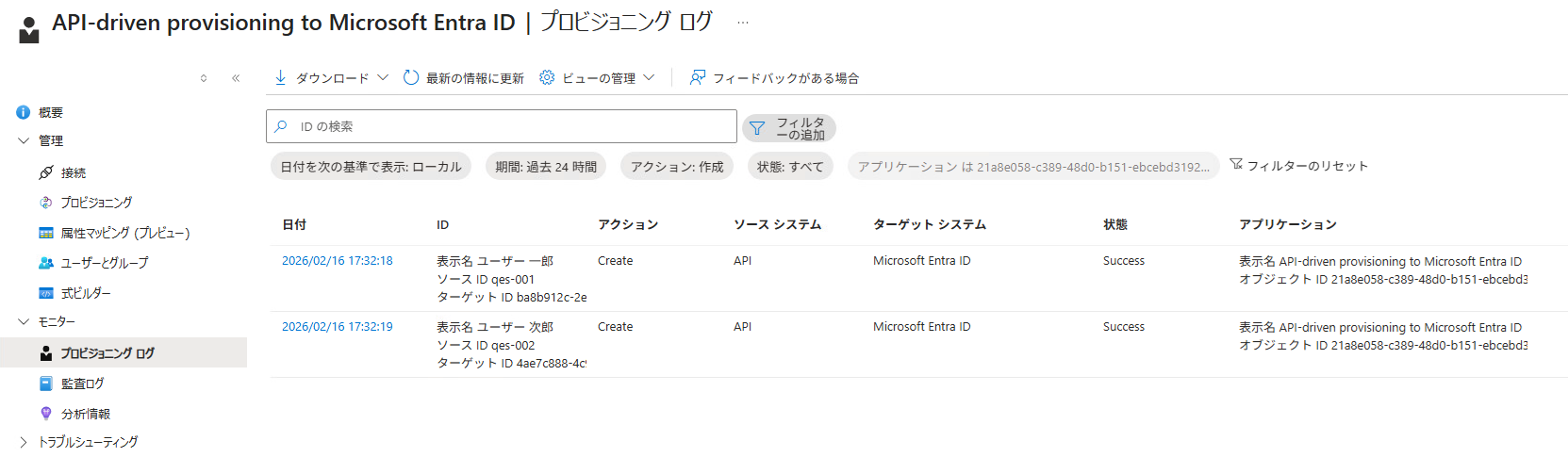
Task: Expand the ダウンロード dropdown chevron
Action: pyautogui.click(x=383, y=77)
